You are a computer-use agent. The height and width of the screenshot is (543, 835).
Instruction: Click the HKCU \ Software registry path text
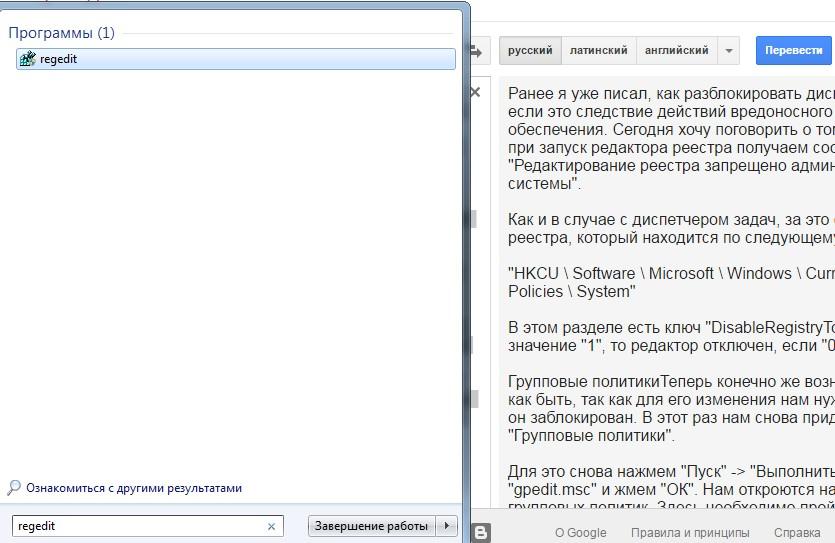tap(671, 283)
